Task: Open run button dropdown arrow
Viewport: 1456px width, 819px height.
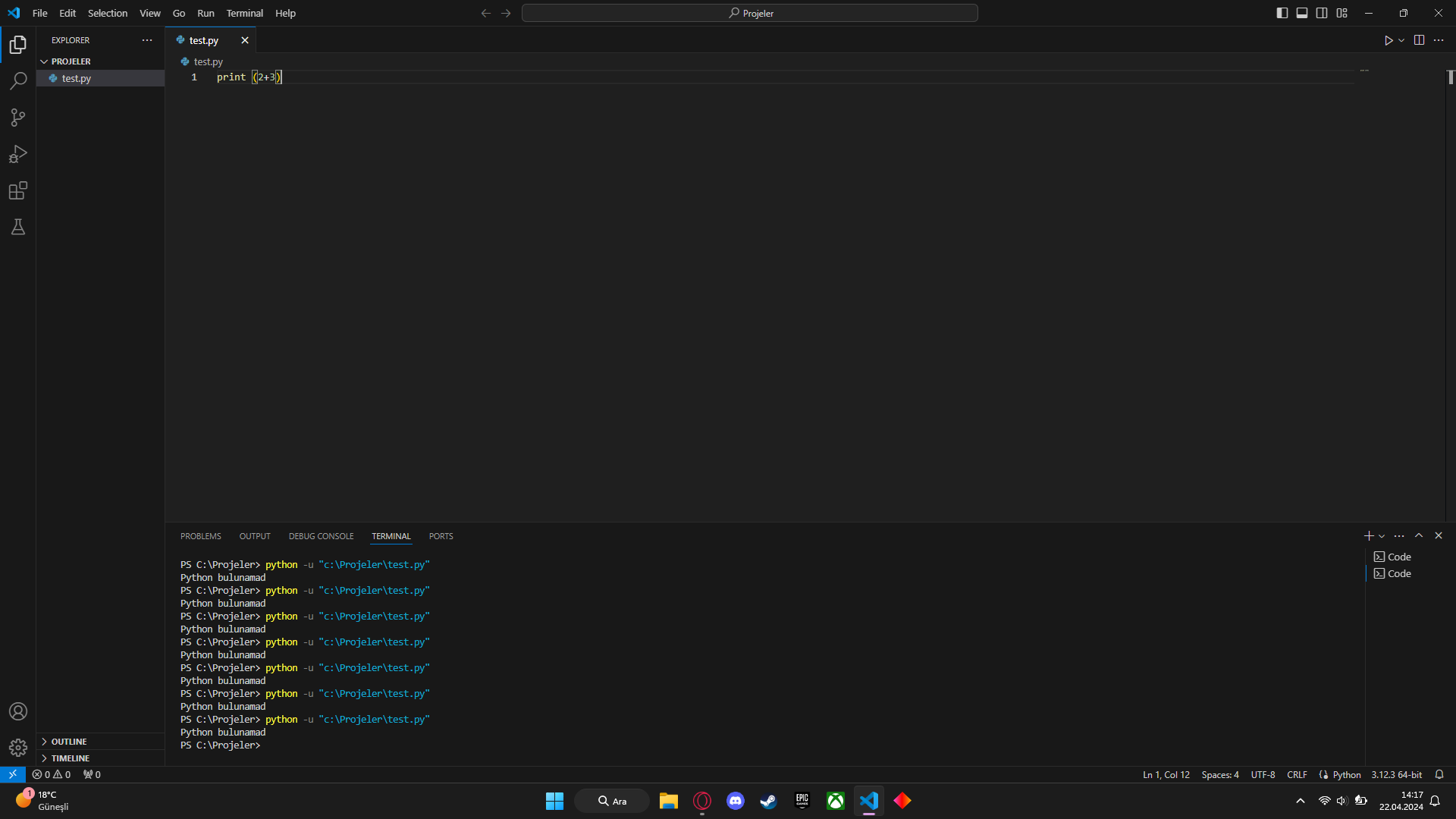Action: [x=1401, y=40]
